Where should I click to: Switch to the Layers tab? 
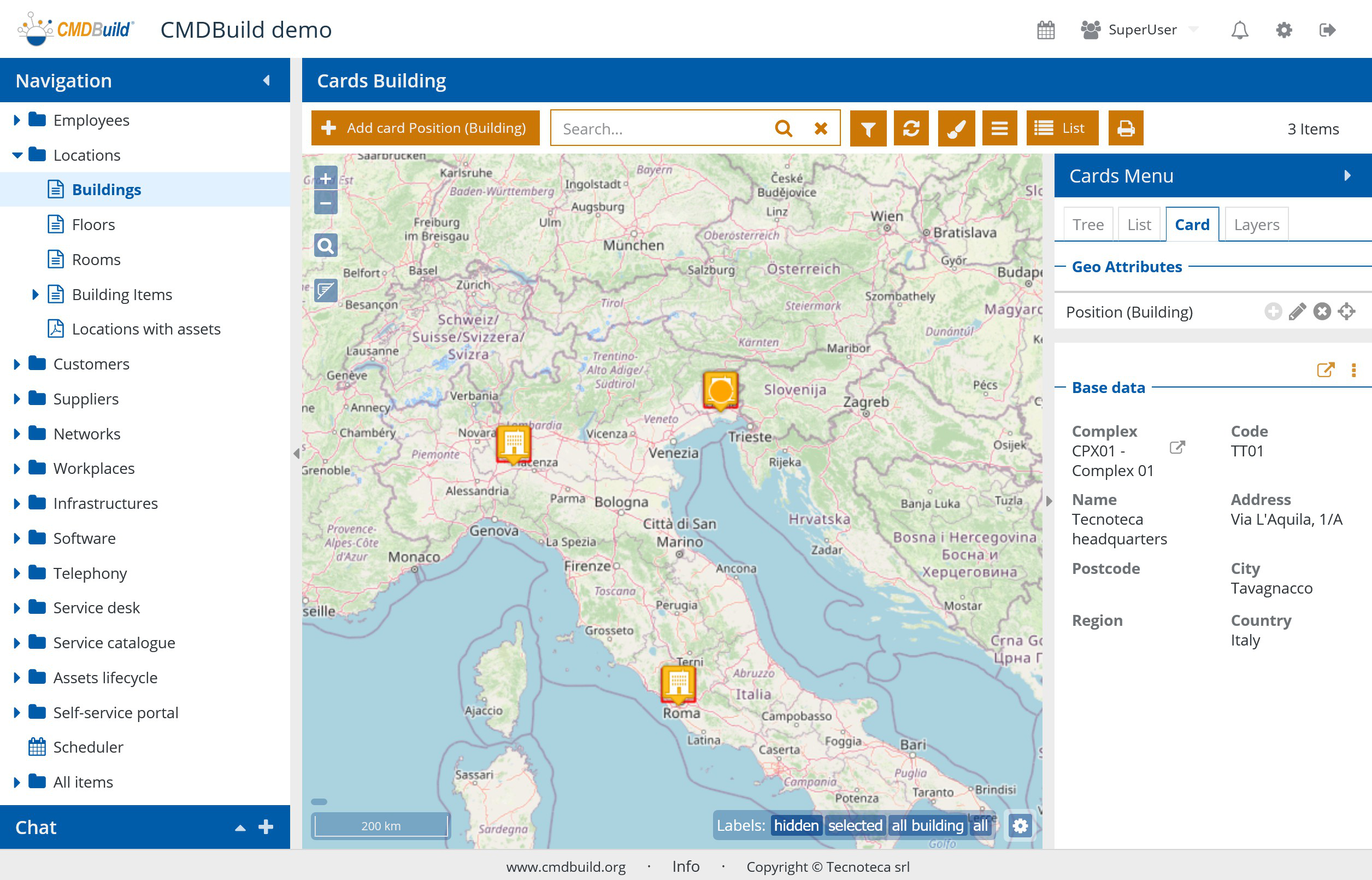tap(1256, 225)
